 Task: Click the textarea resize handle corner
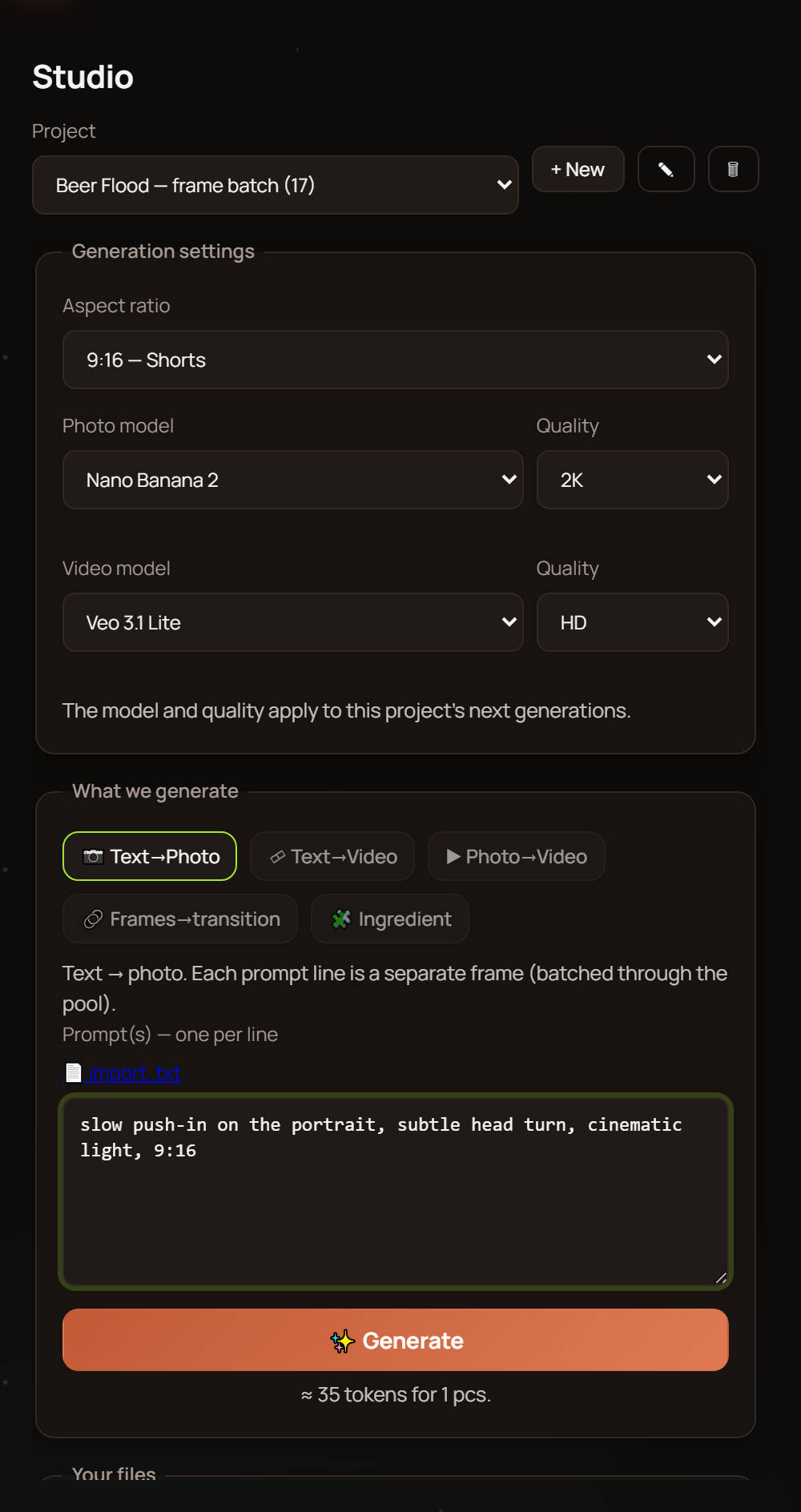pos(720,1277)
